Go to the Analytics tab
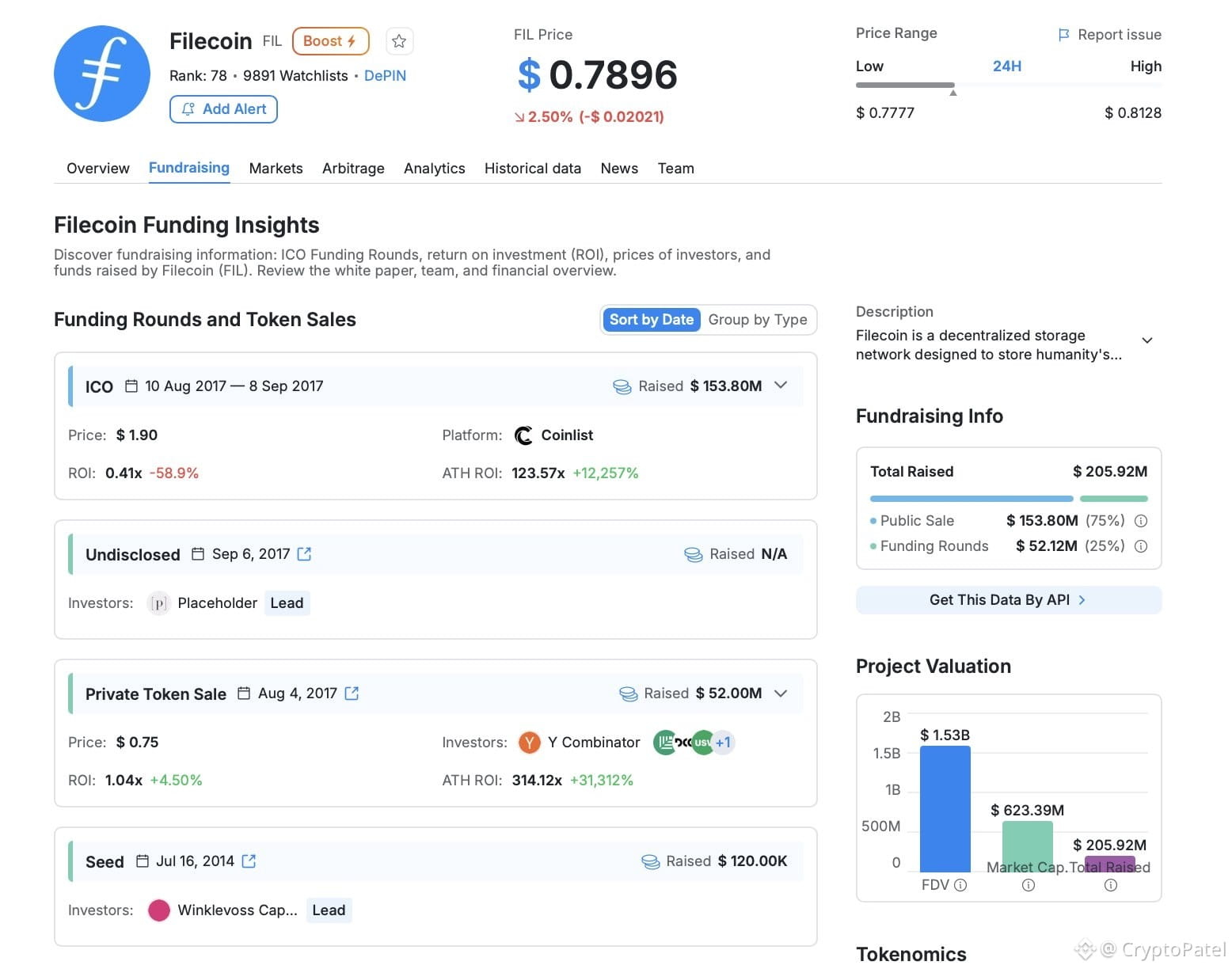 [435, 169]
